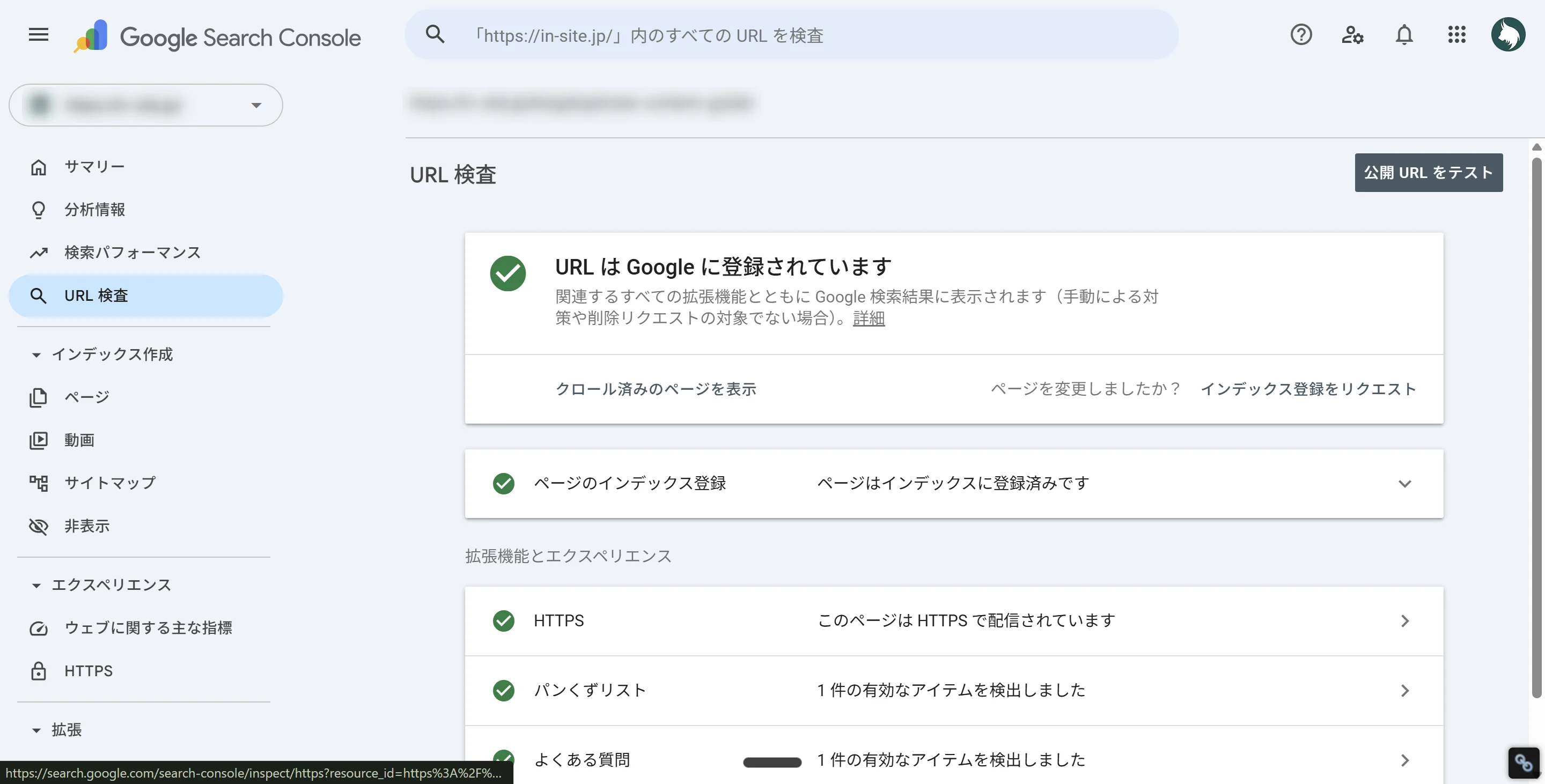Screen dimensions: 1545x784
Task: Click the 公開 URL をテスト button
Action: pos(1429,173)
